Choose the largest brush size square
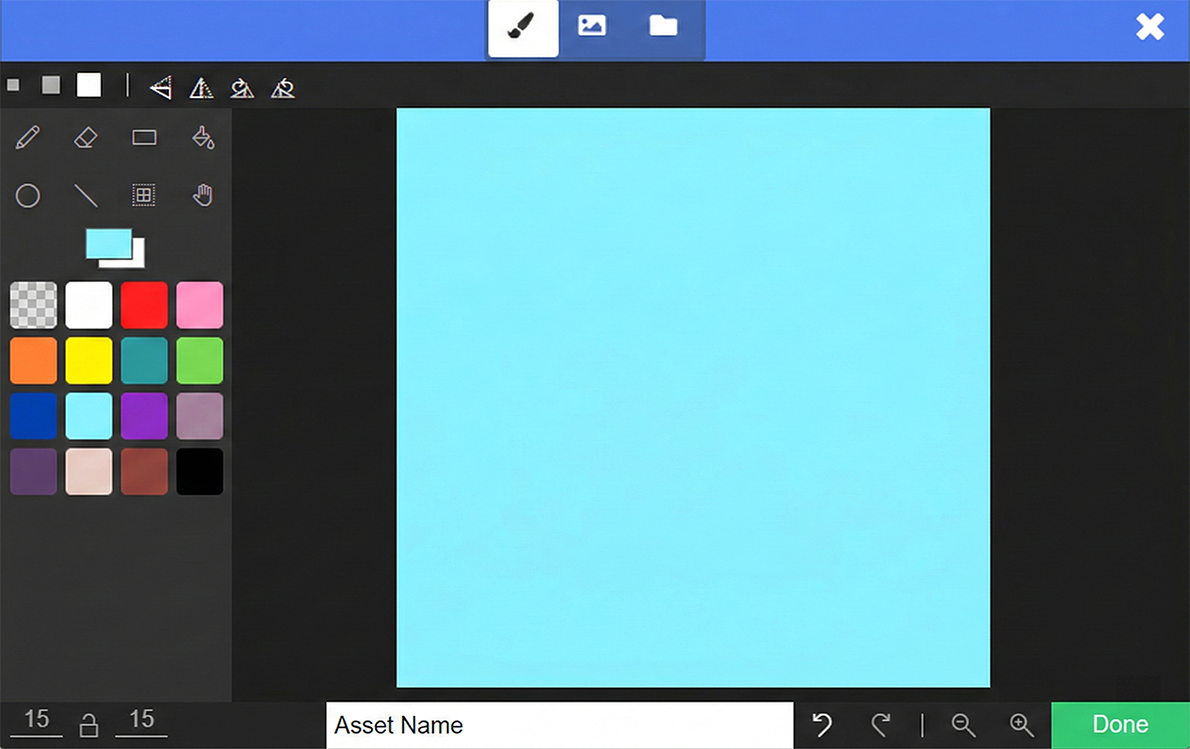This screenshot has height=749, width=1190. [x=89, y=85]
